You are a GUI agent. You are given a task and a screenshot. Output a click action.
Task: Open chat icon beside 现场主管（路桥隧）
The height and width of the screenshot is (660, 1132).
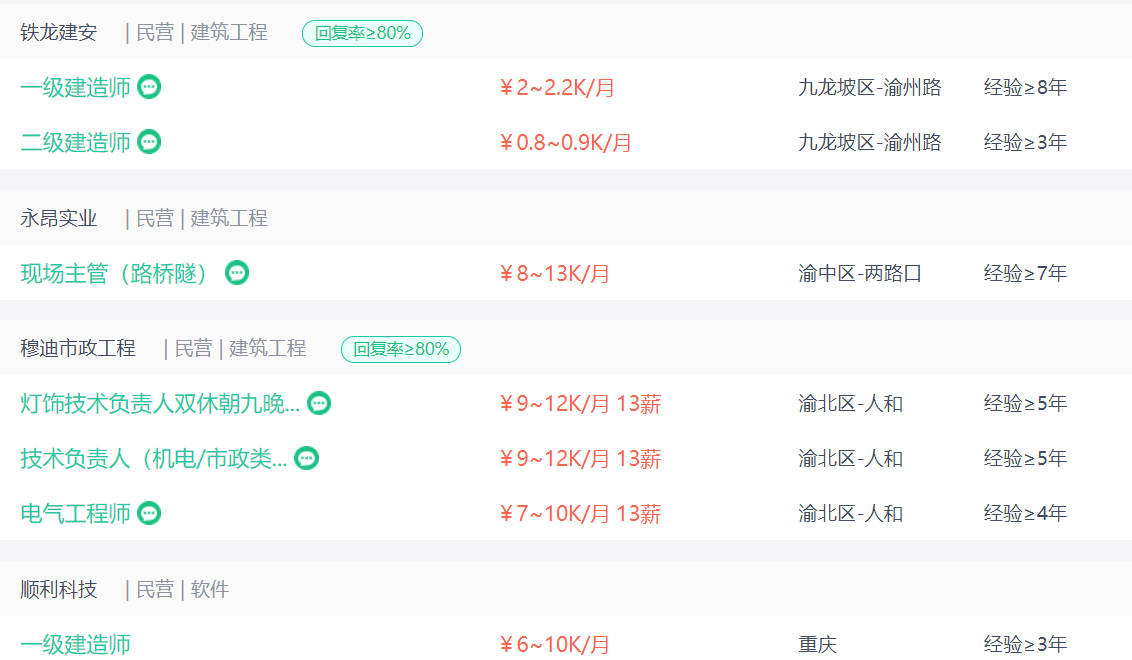(x=237, y=273)
